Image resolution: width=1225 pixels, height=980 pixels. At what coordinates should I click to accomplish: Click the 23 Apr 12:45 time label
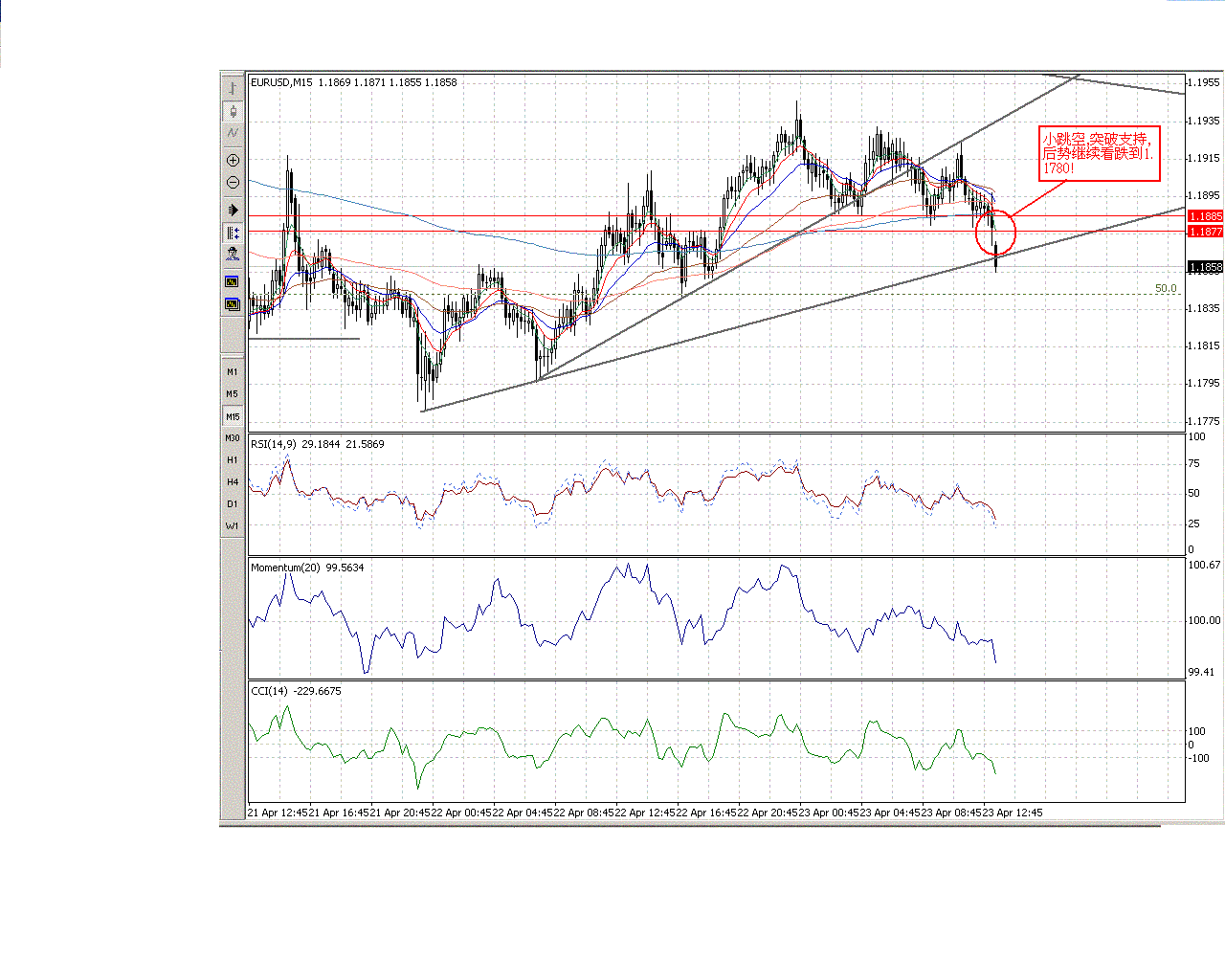1013,813
